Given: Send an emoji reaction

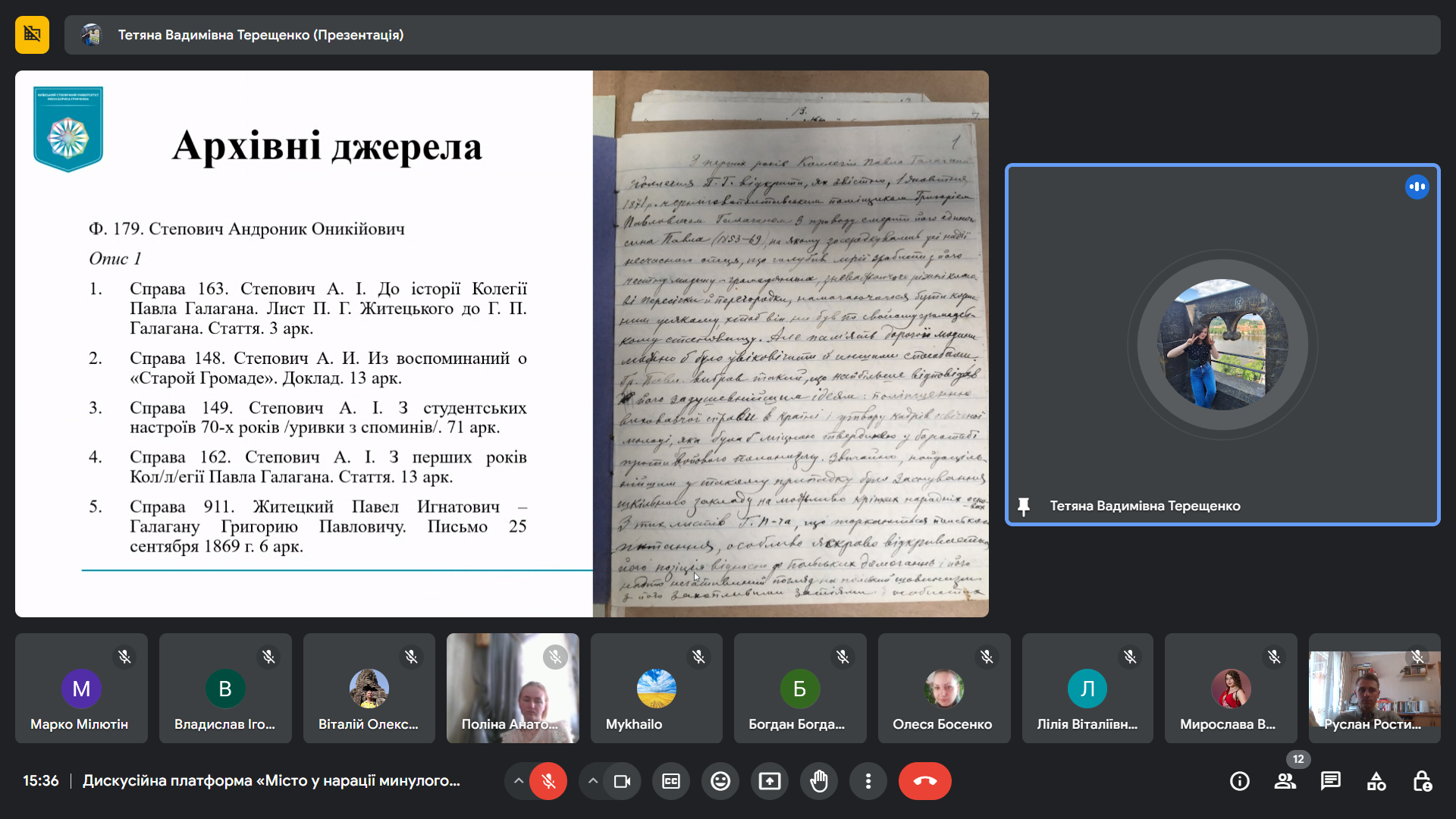Looking at the screenshot, I should click(720, 781).
